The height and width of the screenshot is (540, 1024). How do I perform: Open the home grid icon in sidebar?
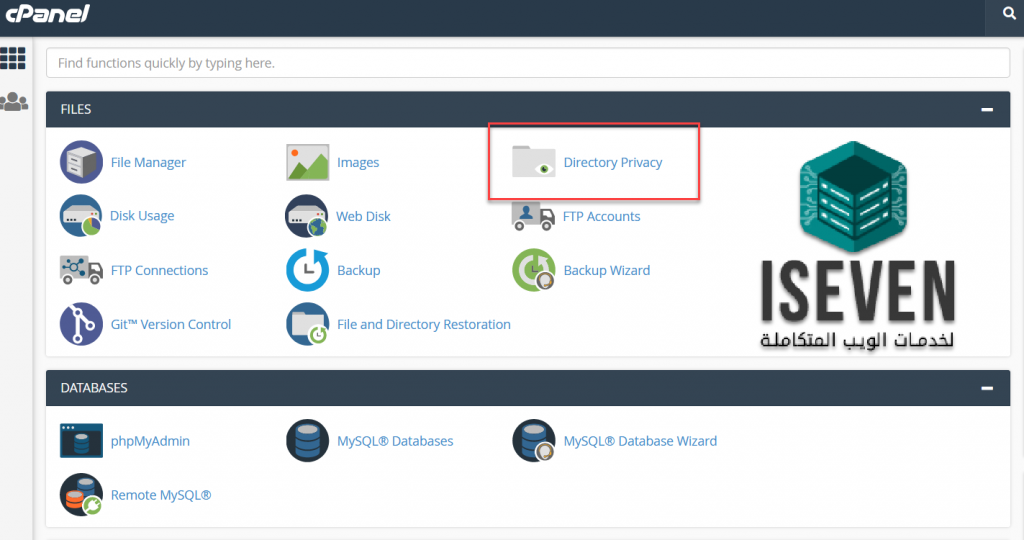(x=13, y=58)
